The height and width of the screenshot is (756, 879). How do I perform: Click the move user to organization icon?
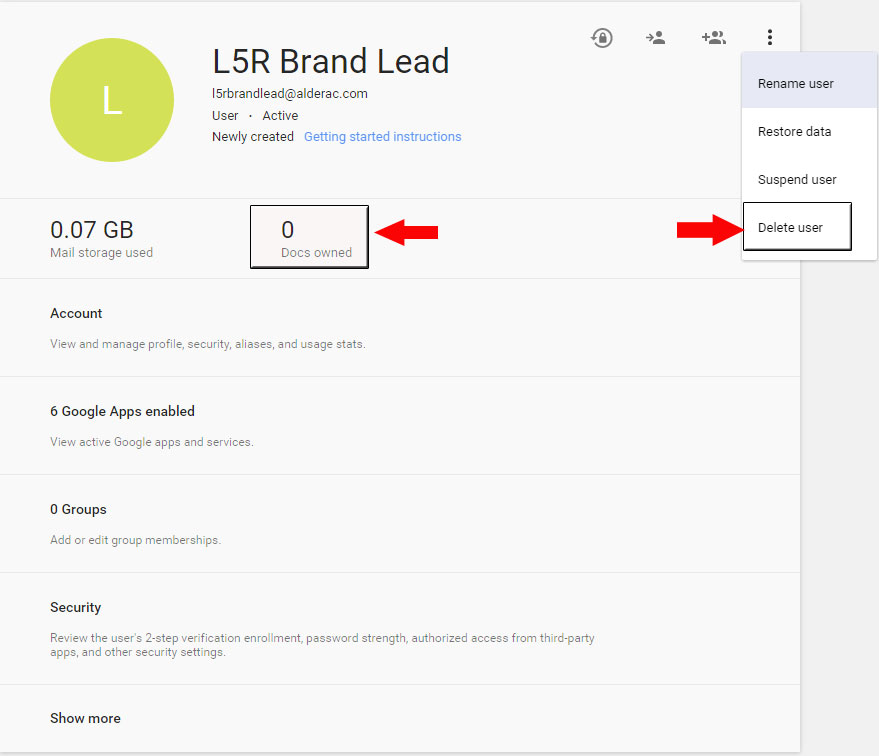click(655, 38)
